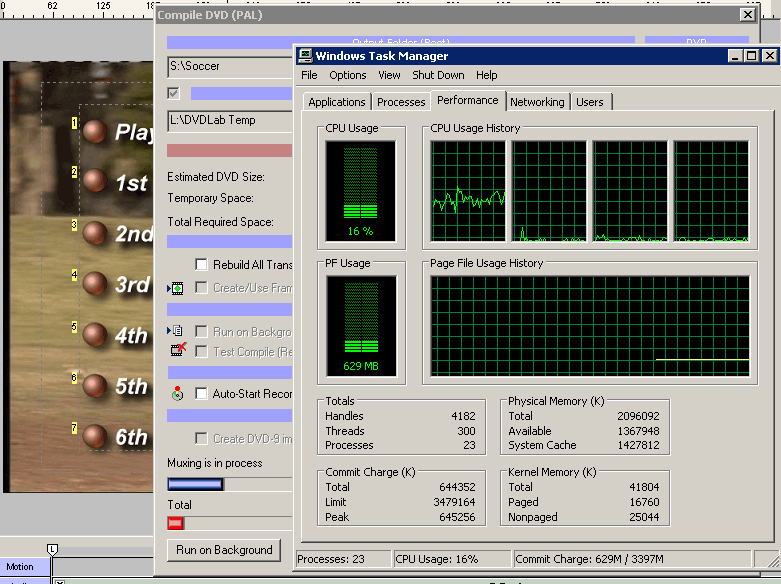Screen dimensions: 781x584
Task: Click the PF Usage 629 MB meter
Action: point(361,326)
